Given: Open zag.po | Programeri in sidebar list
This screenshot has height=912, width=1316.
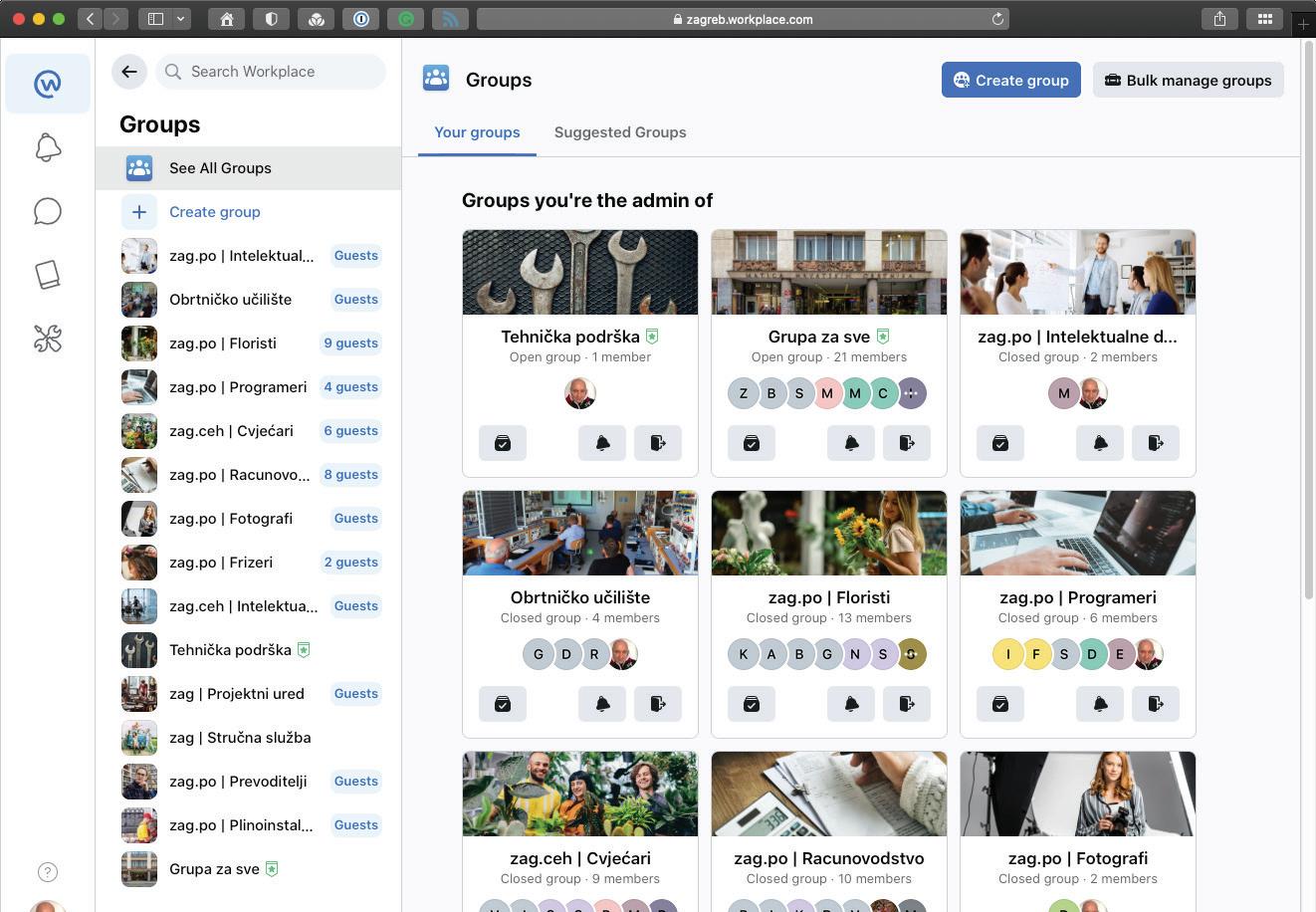Looking at the screenshot, I should pyautogui.click(x=249, y=387).
